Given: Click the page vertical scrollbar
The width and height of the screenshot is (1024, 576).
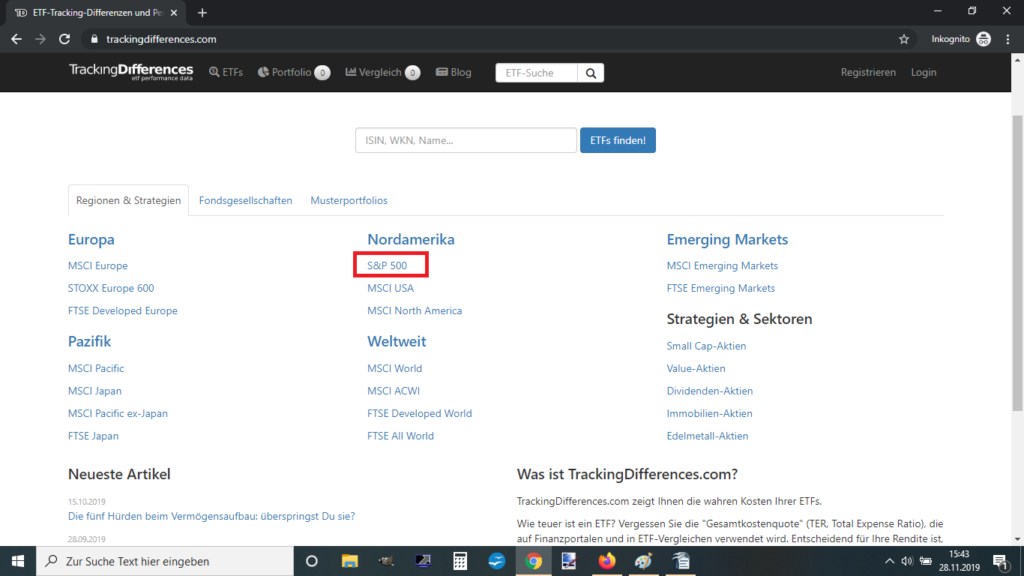Looking at the screenshot, I should (x=1017, y=261).
